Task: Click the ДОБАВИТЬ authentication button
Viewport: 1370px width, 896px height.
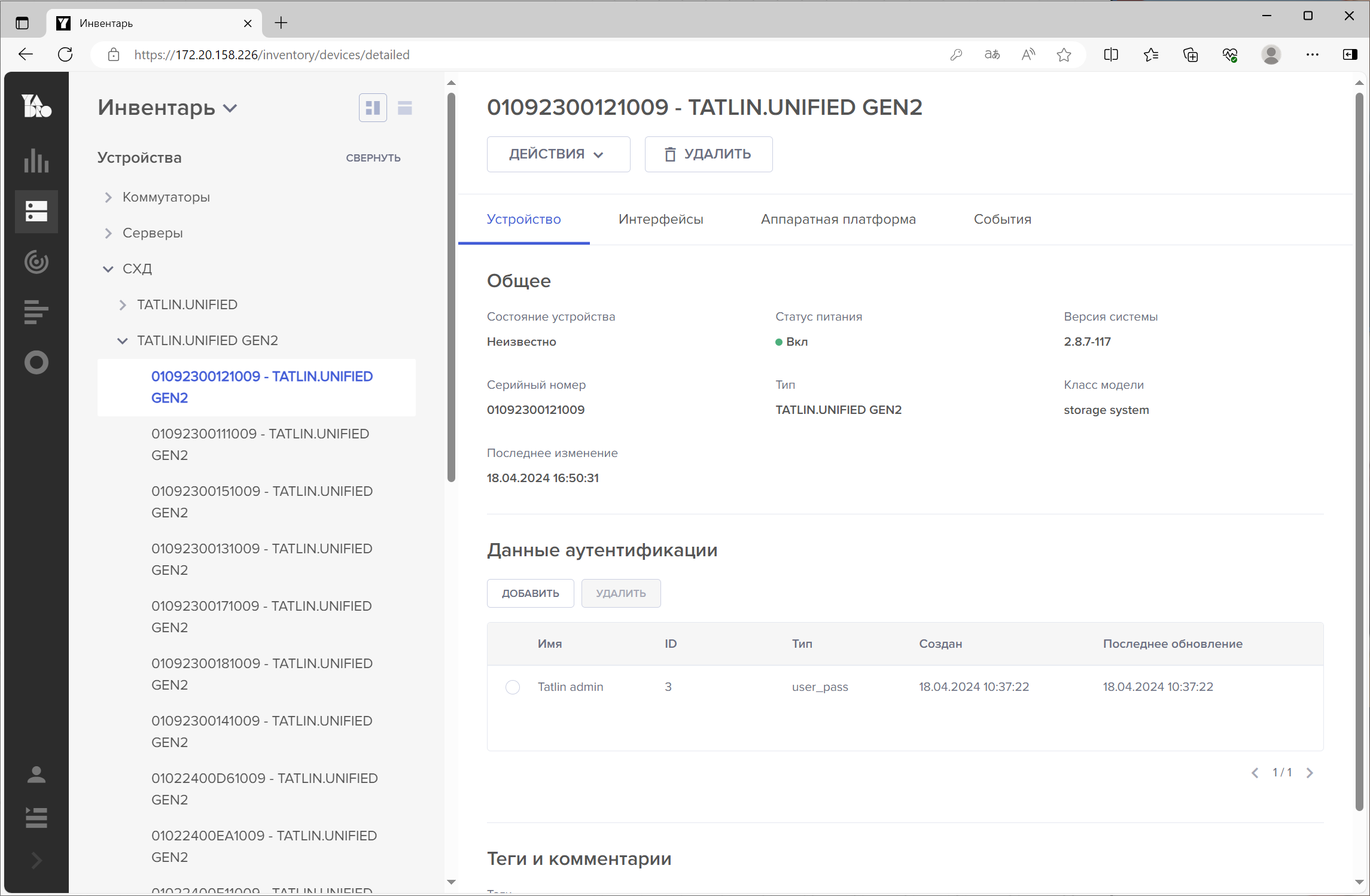Action: coord(530,593)
